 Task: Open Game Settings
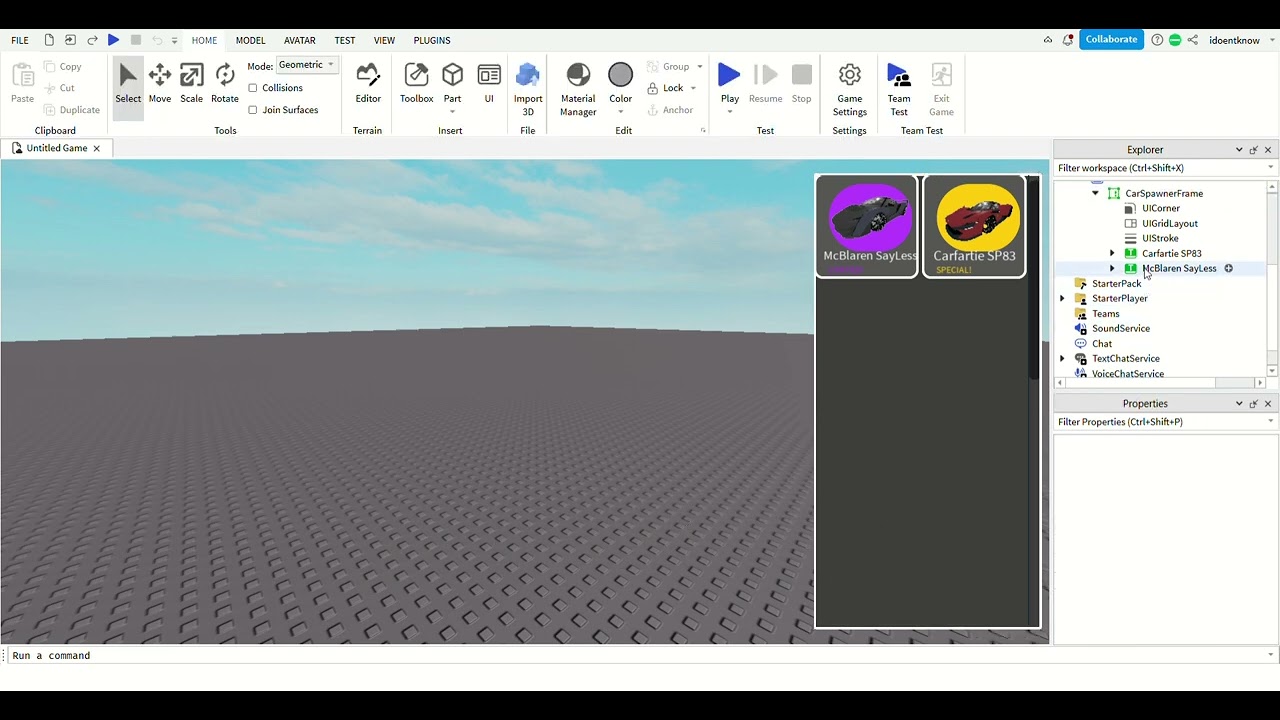pos(850,88)
